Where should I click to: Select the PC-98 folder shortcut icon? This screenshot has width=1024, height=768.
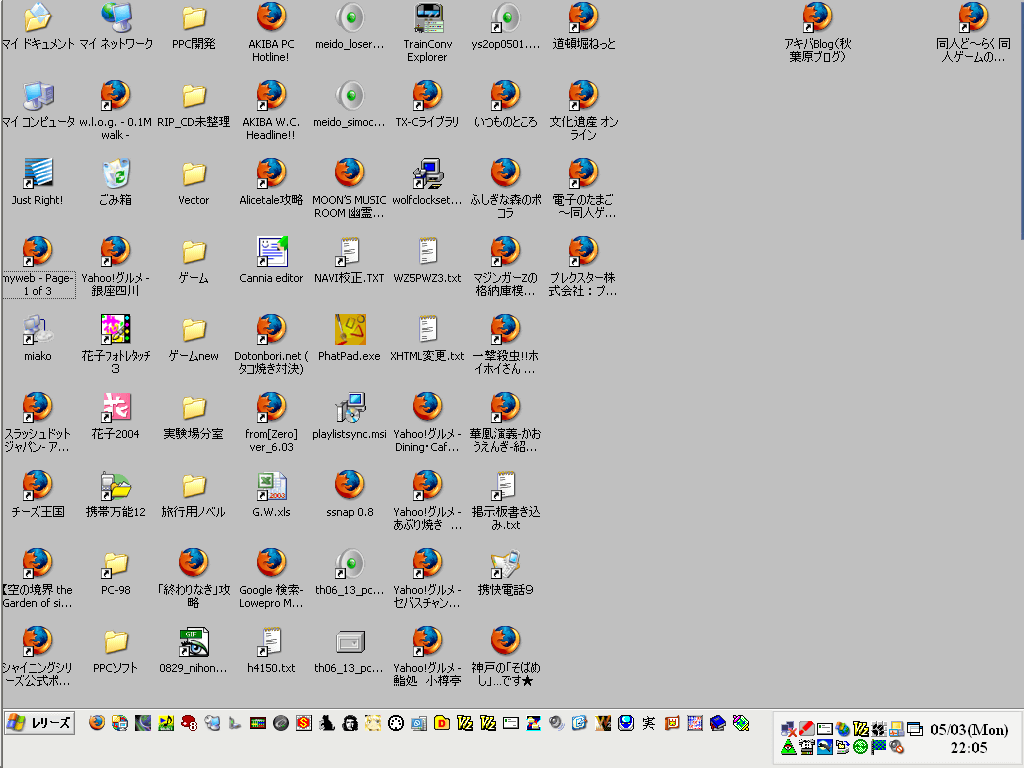(x=116, y=564)
